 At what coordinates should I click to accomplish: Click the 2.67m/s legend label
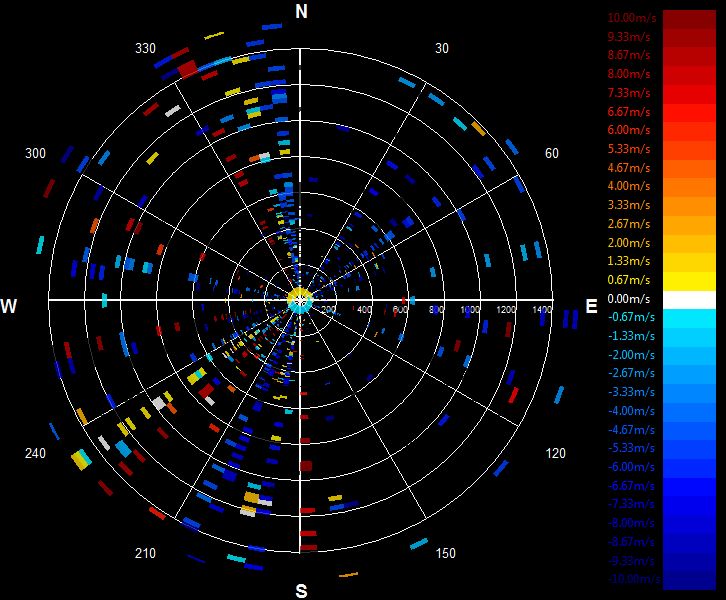pos(629,224)
